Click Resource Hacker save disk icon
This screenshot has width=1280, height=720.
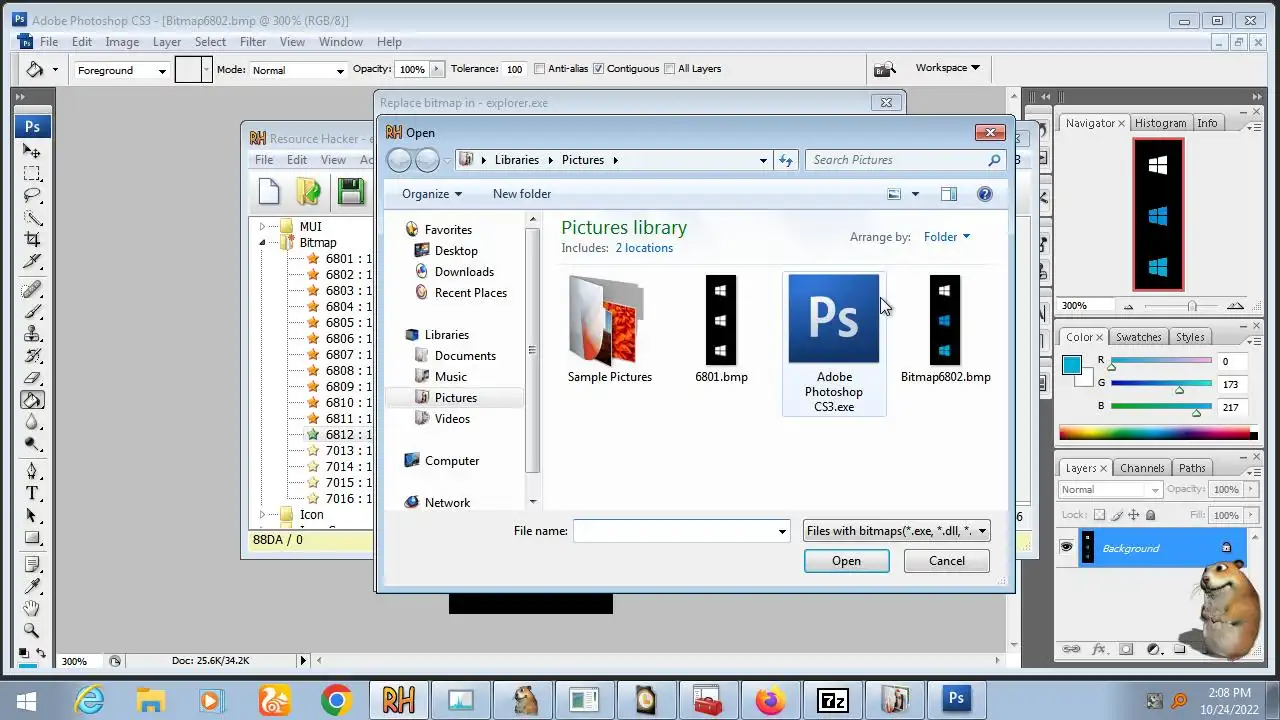tap(350, 191)
